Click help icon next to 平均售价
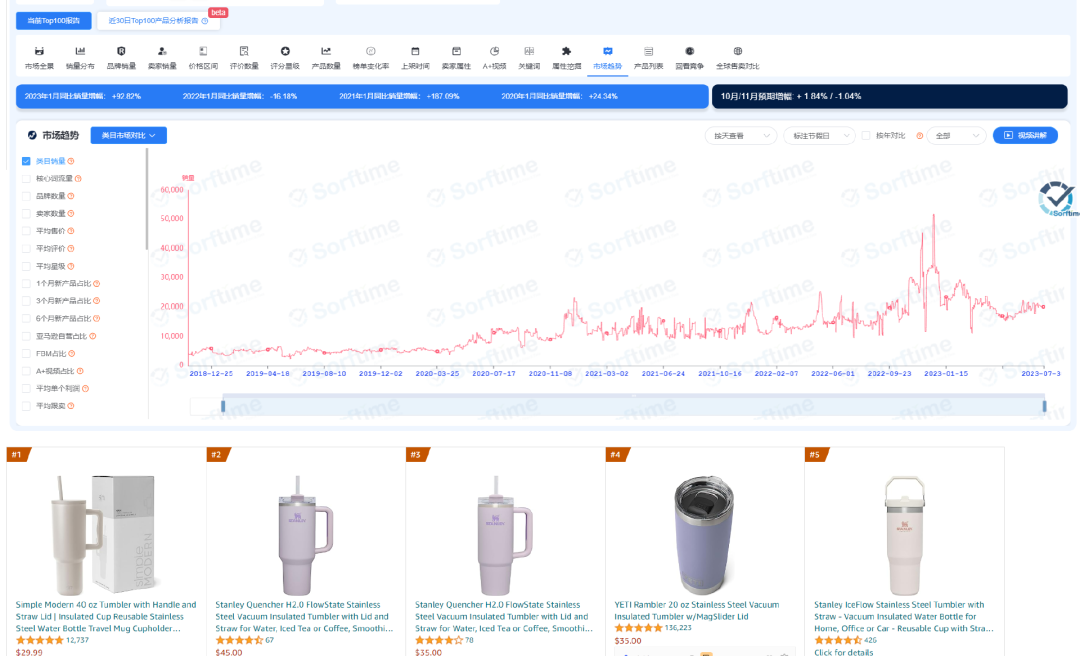 pyautogui.click(x=71, y=231)
